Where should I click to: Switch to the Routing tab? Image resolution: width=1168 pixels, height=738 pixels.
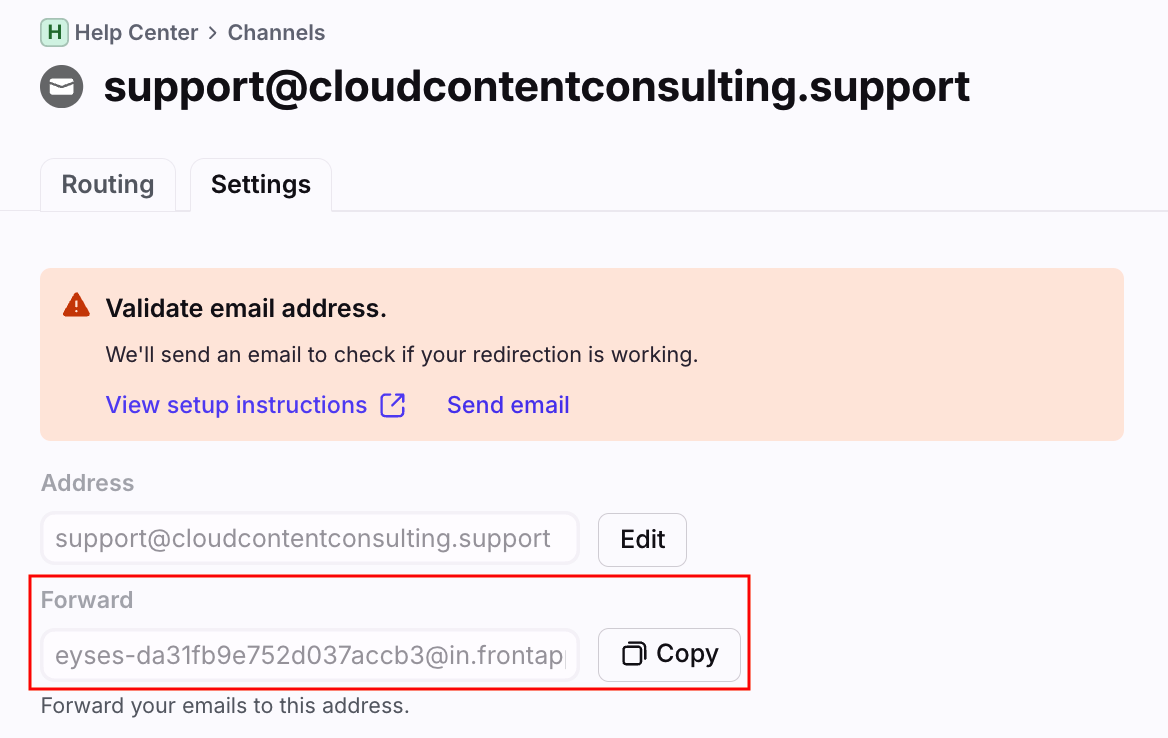(108, 185)
